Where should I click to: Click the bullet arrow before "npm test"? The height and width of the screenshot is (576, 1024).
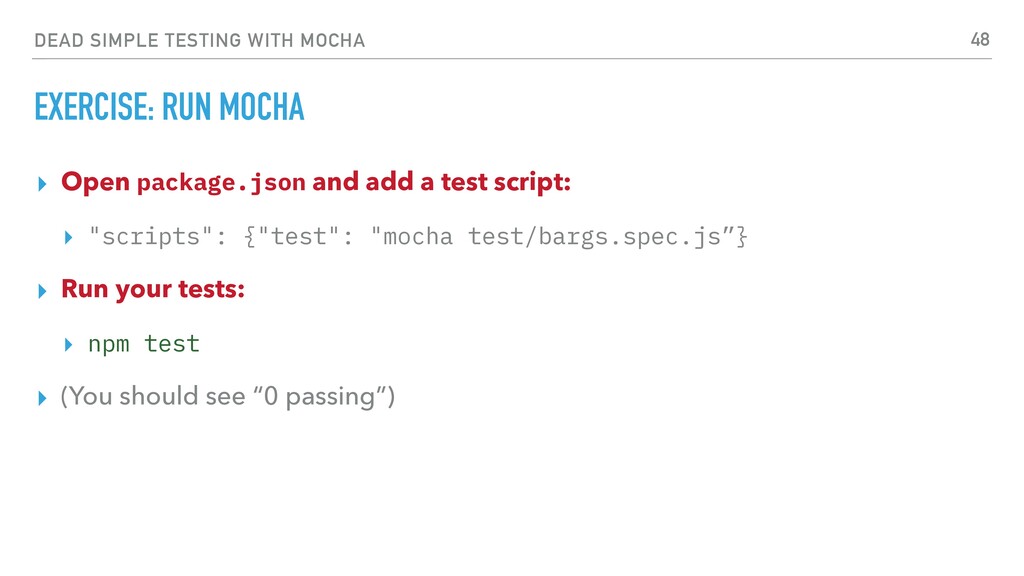(69, 345)
